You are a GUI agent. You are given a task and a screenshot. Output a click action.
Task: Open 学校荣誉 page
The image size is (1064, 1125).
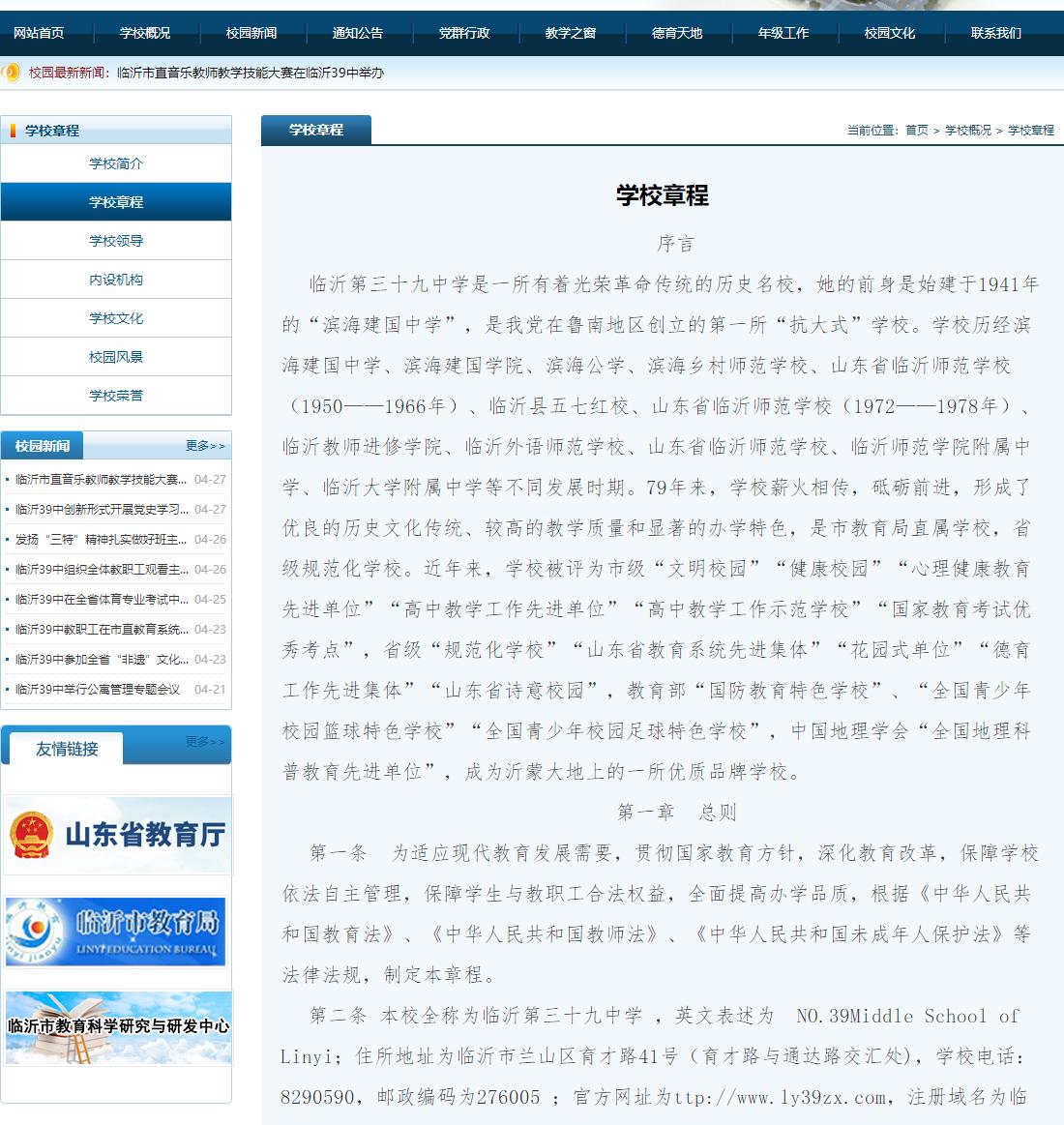116,395
